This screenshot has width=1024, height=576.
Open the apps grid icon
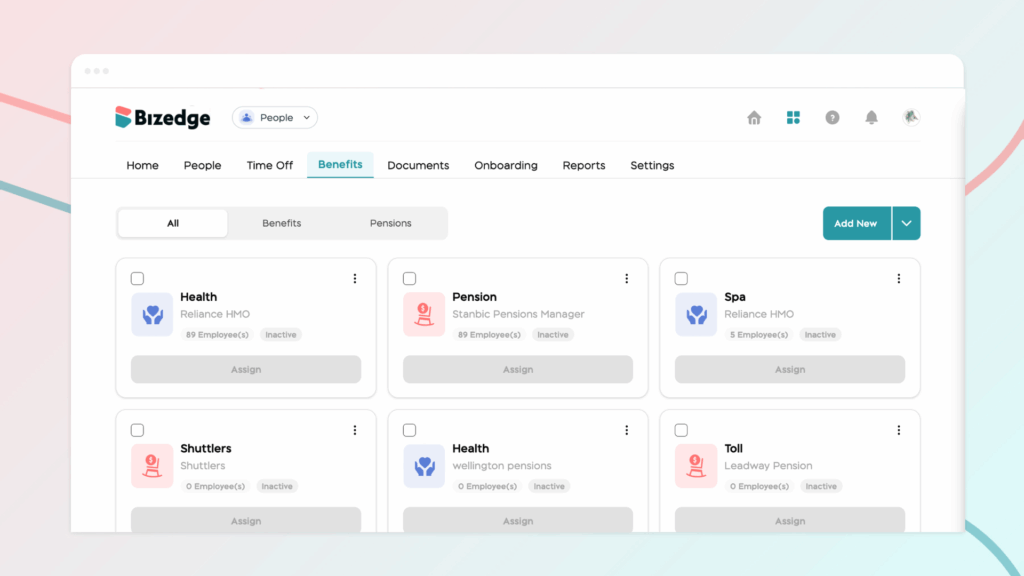(x=793, y=118)
